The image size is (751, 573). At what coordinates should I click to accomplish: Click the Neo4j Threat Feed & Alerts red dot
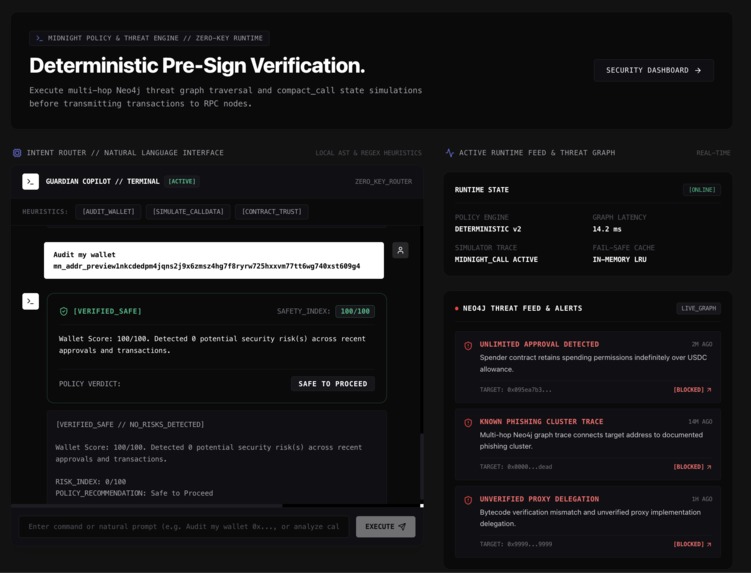[456, 309]
